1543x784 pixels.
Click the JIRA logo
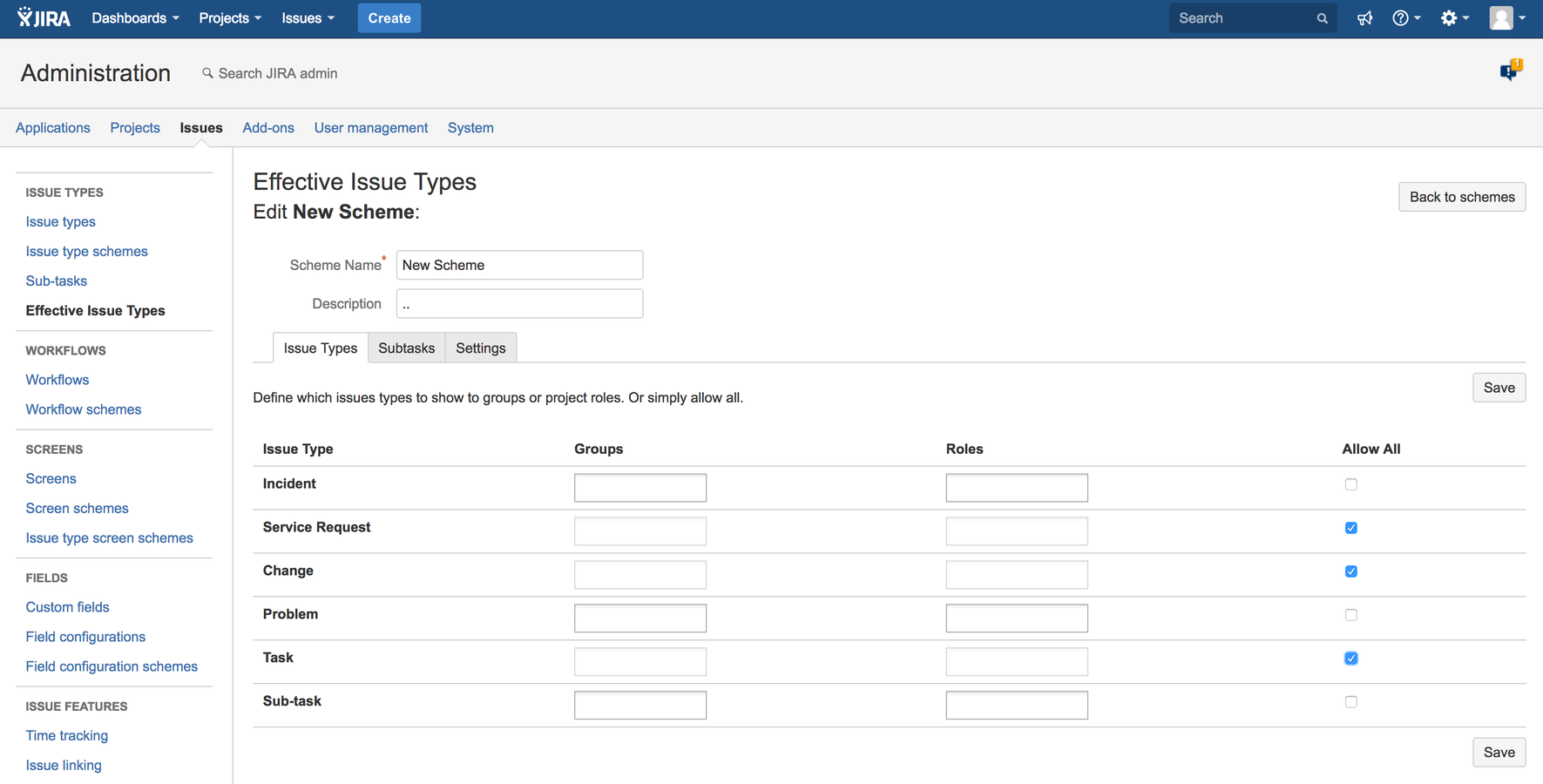(x=44, y=17)
